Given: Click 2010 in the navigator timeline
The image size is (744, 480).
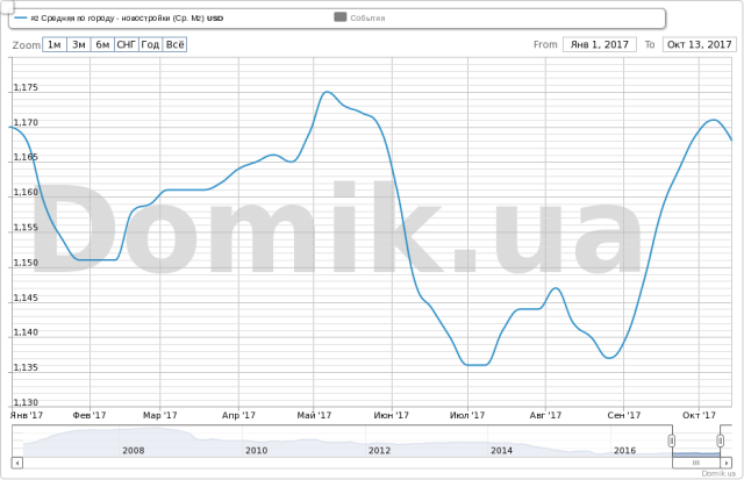Looking at the screenshot, I should point(256,450).
